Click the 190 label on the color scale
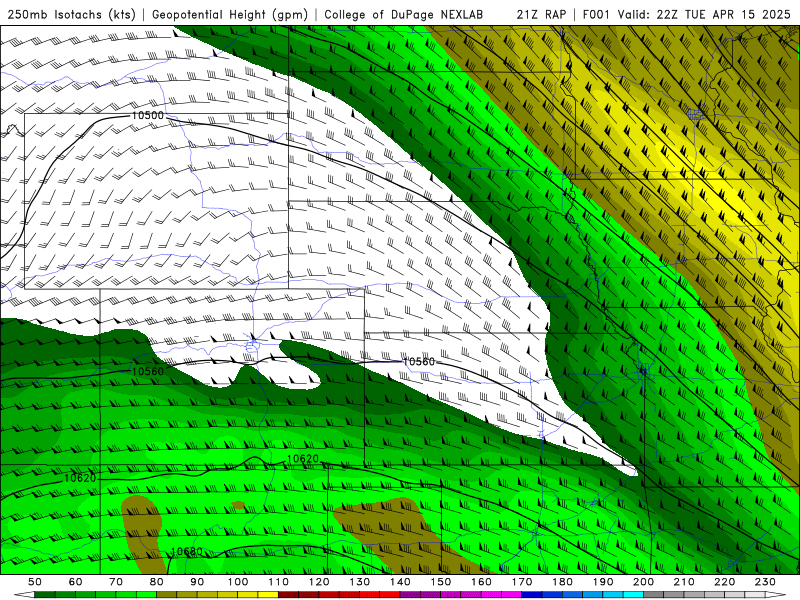 (x=604, y=582)
